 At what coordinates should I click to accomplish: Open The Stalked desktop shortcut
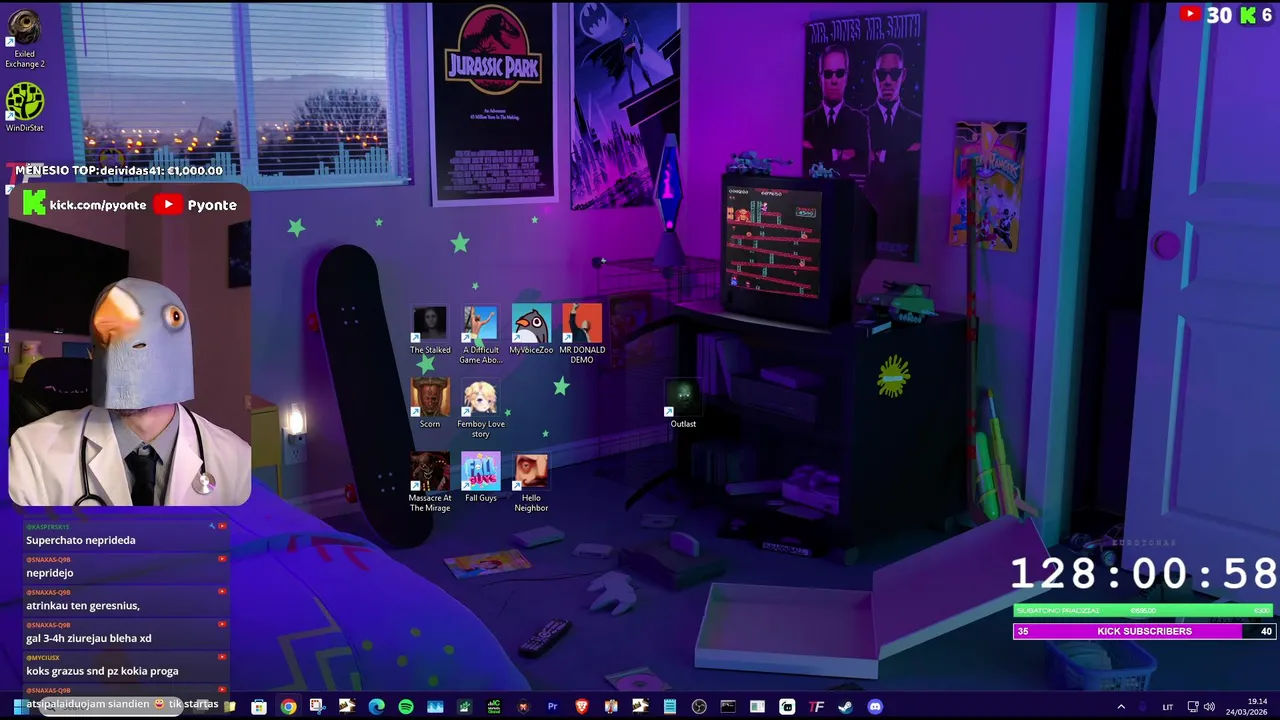tap(430, 331)
